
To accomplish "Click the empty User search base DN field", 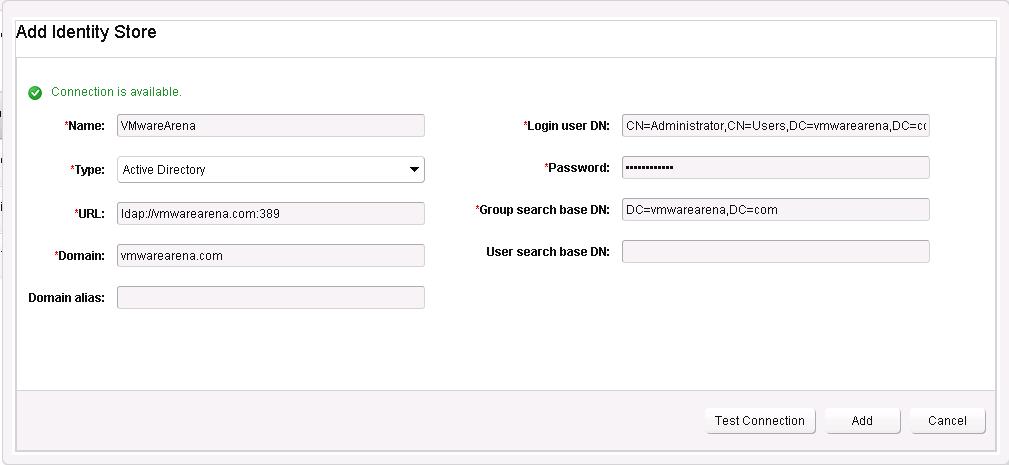I will point(775,252).
